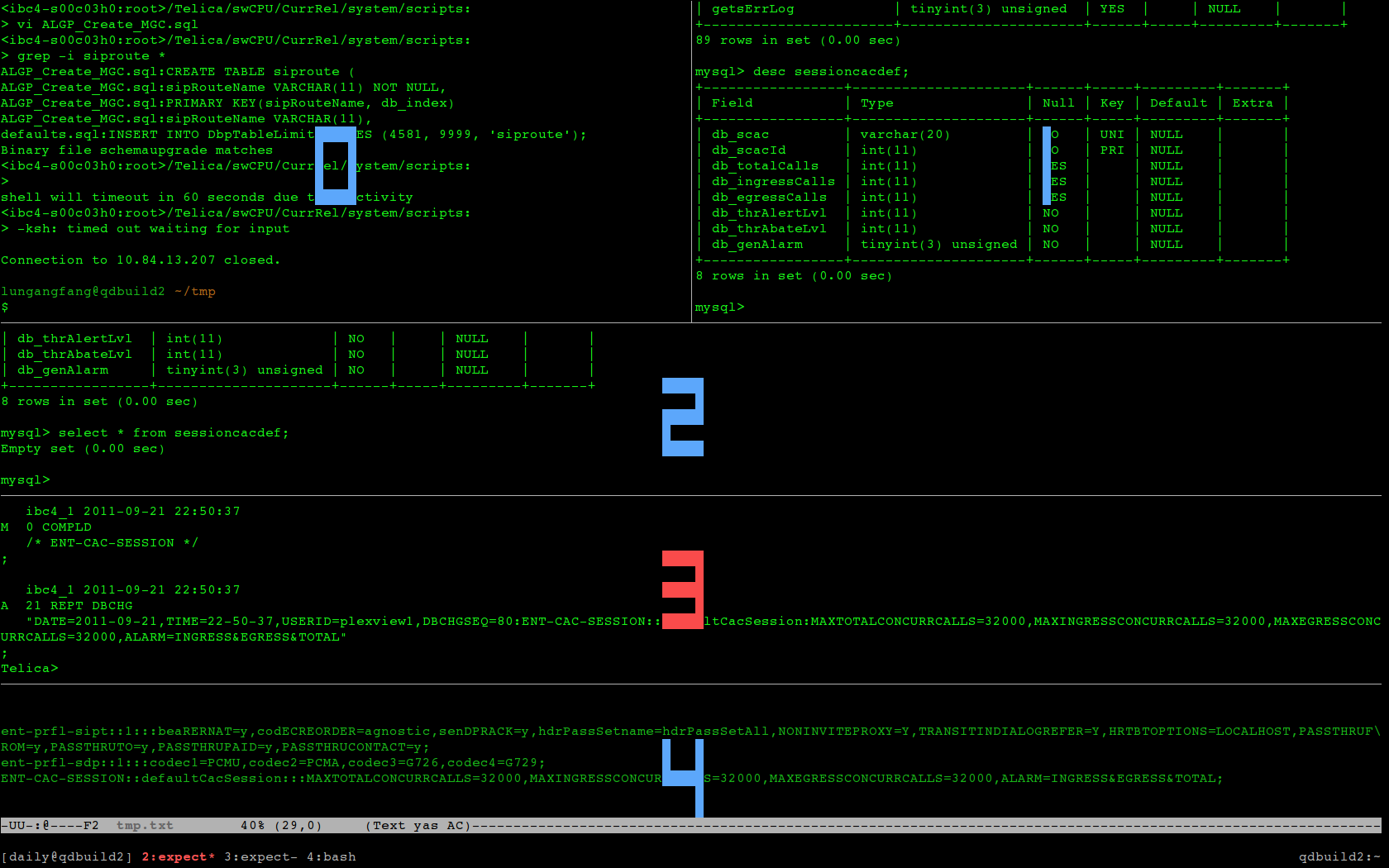Click 'Connection to 10.84.13.207 closed.' message
This screenshot has width=1389, height=868.
pos(141,260)
